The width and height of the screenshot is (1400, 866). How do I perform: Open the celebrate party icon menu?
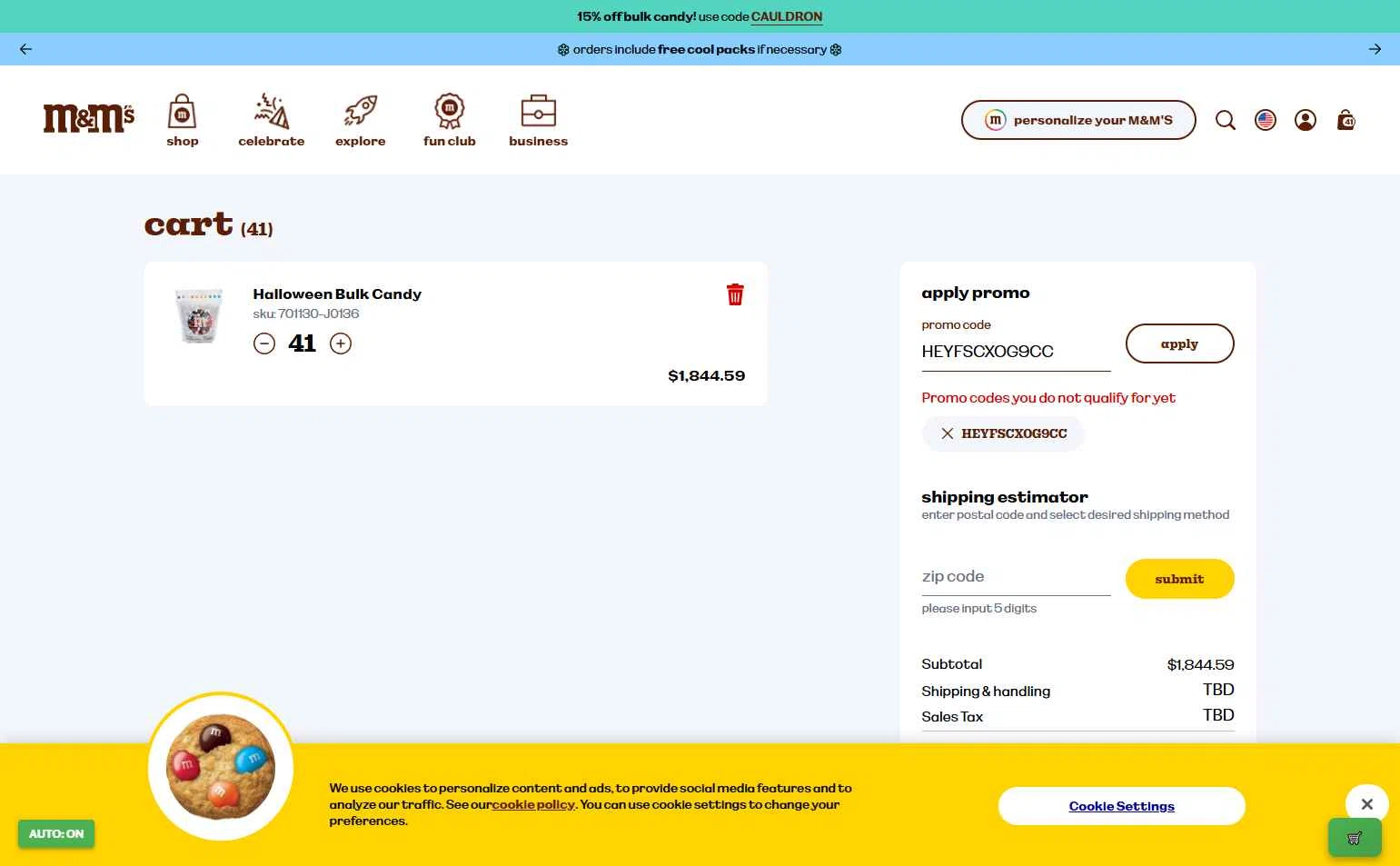(271, 120)
